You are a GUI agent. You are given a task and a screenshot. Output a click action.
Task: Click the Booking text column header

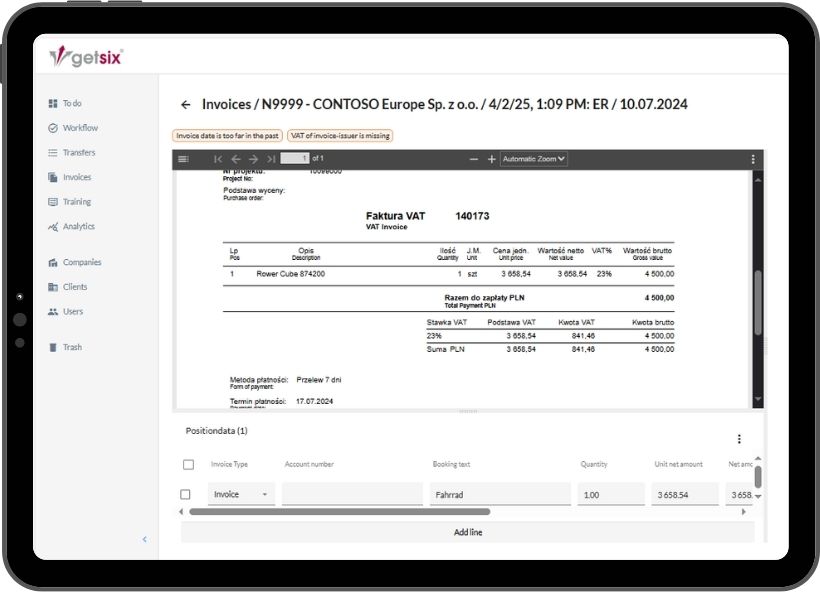(451, 464)
